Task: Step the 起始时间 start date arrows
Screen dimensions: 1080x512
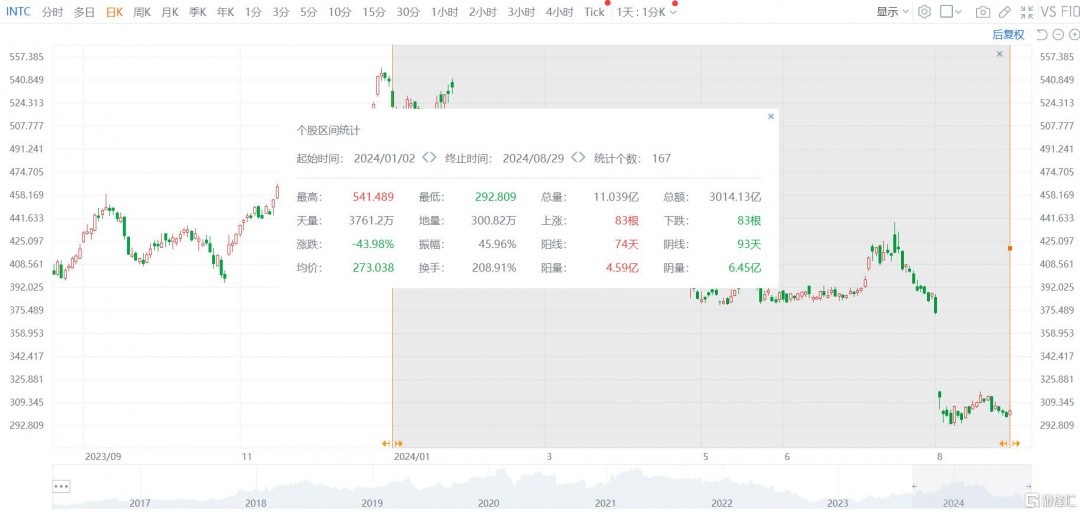Action: 429,158
